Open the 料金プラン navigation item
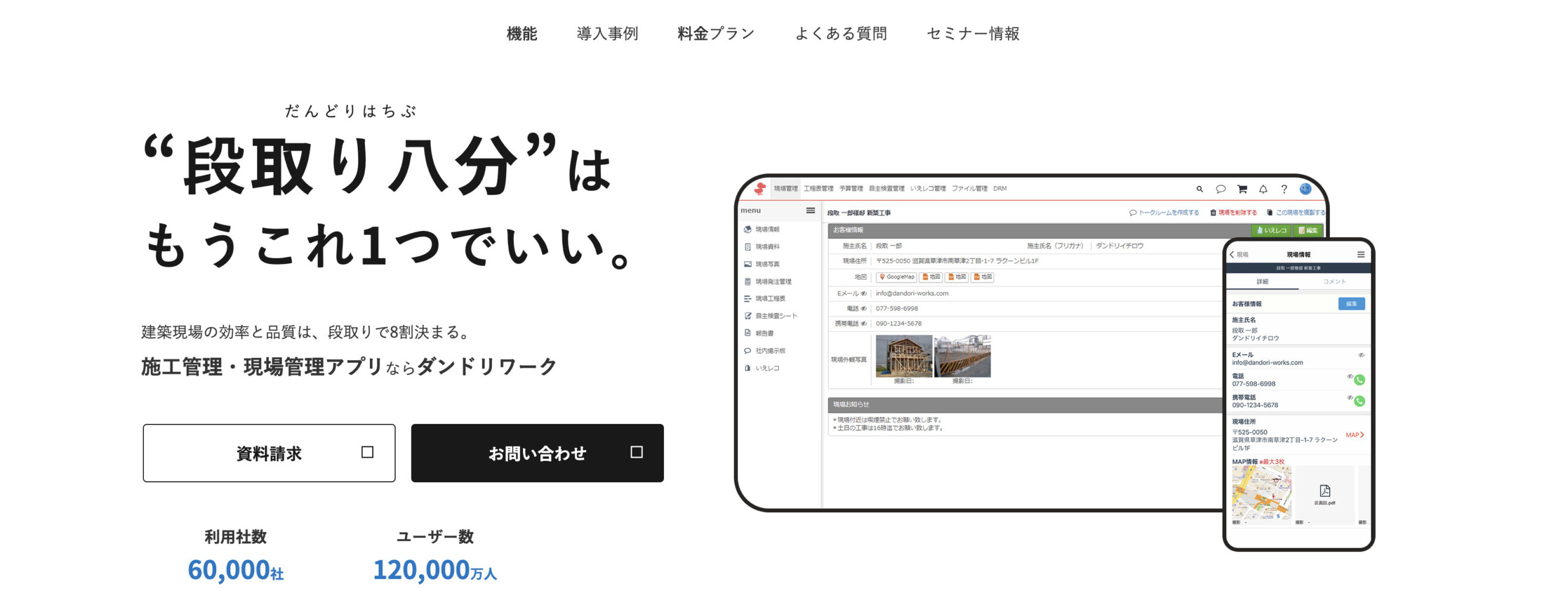1568x598 pixels. tap(716, 34)
